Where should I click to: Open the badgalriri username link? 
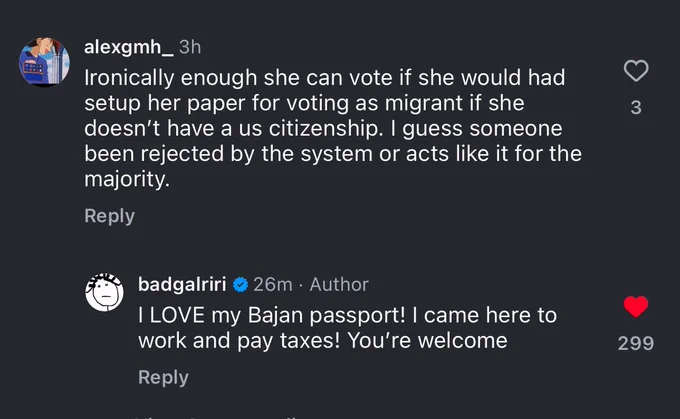point(182,285)
